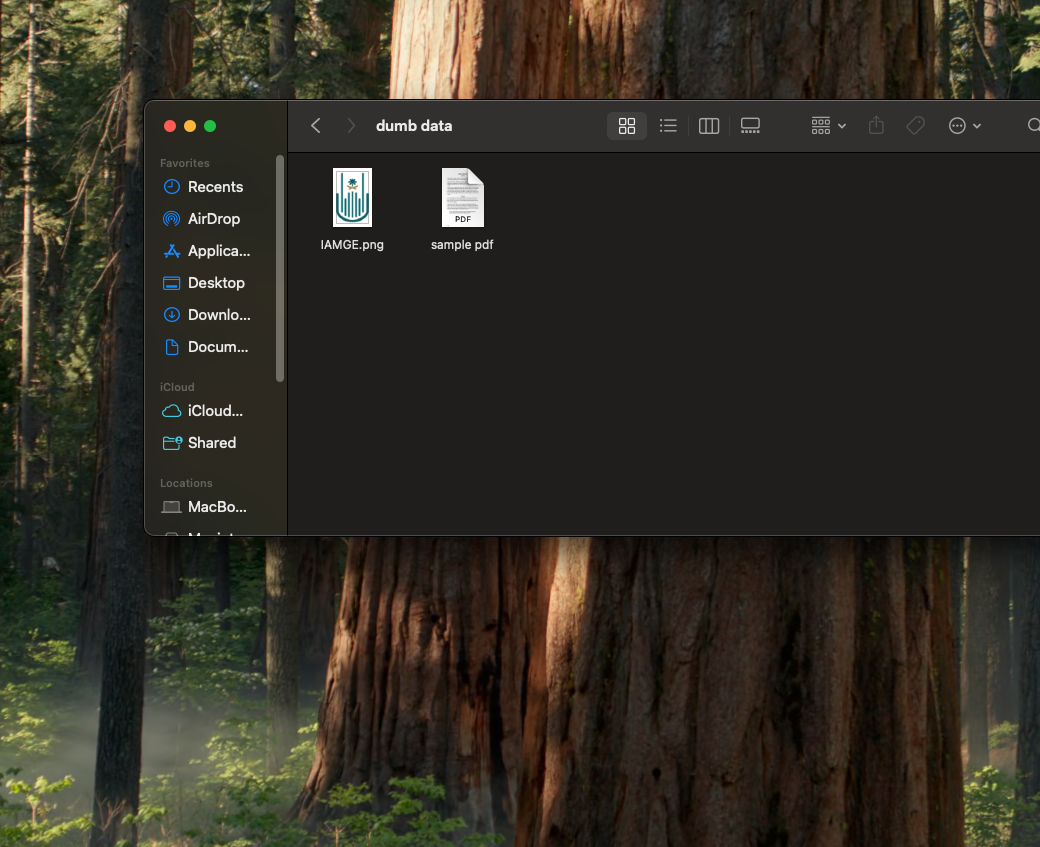
Task: Click the sidebar scrollbar
Action: pyautogui.click(x=280, y=269)
